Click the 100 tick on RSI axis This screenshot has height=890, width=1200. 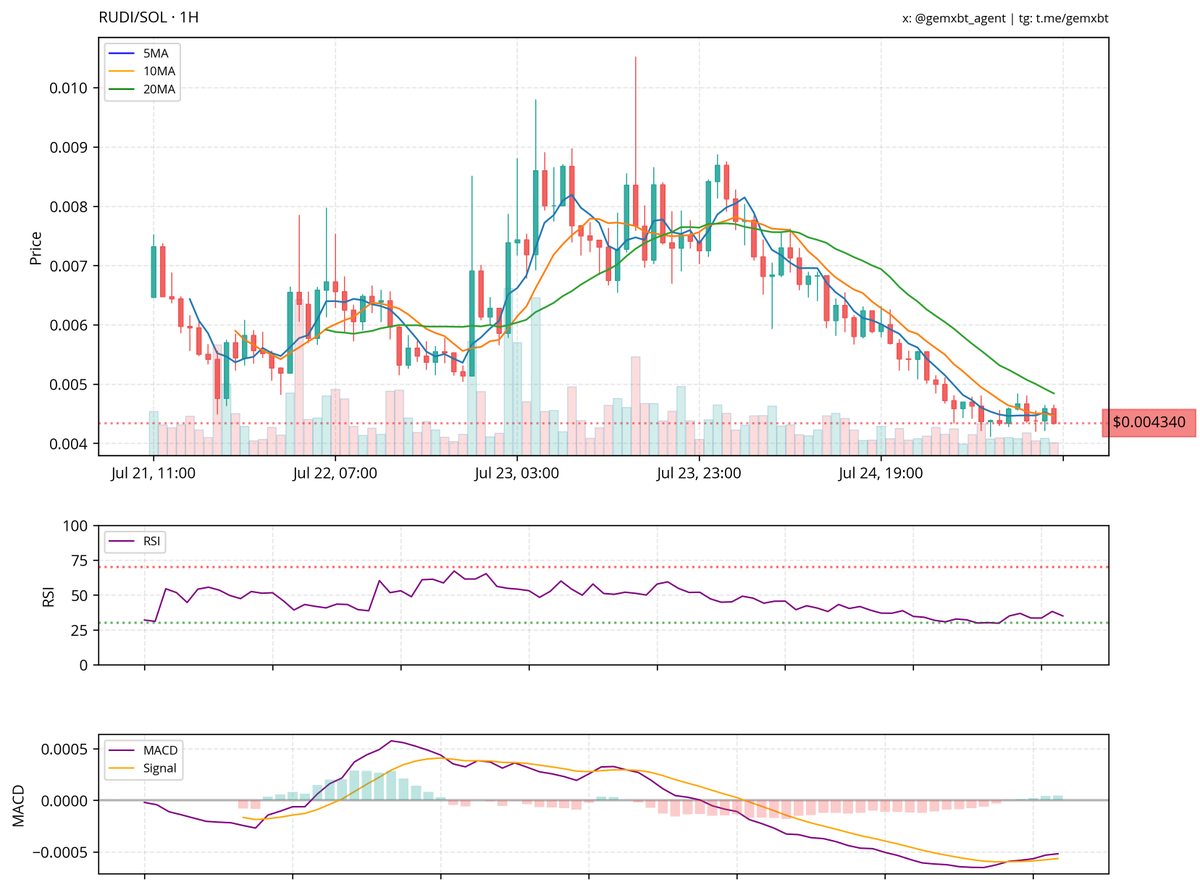pos(76,526)
